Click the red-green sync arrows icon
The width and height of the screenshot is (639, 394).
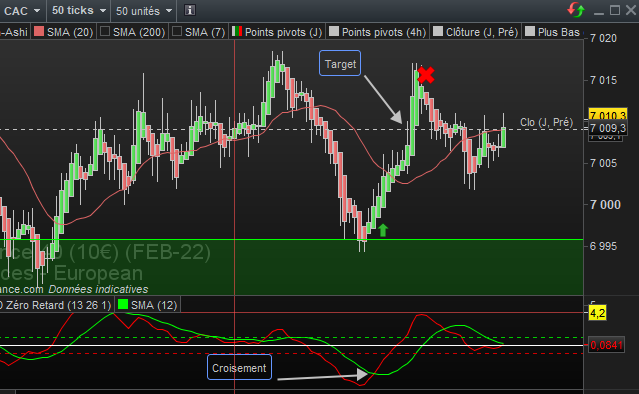[576, 10]
